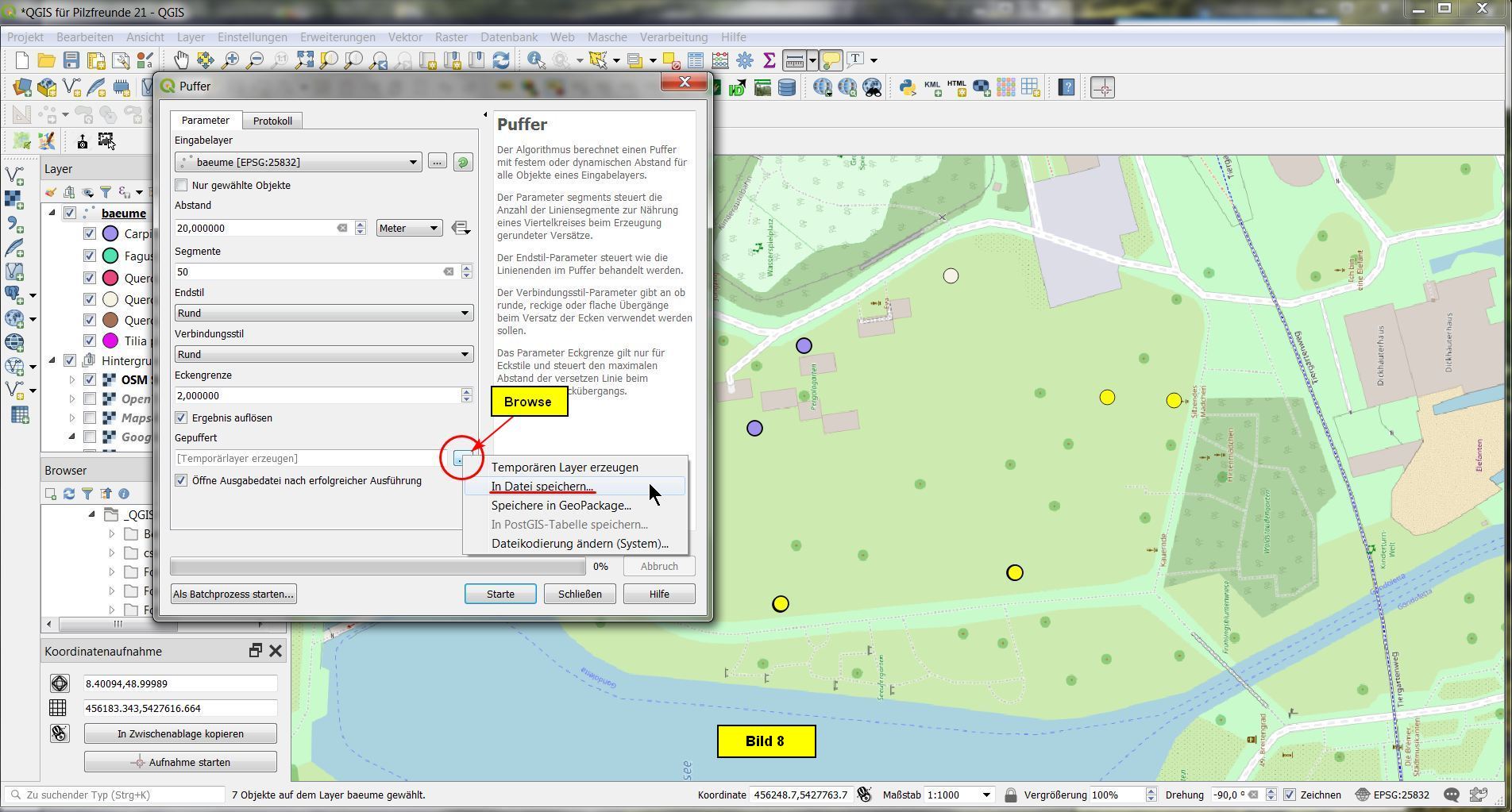Choose 'In Datei speichern...' from the menu
Image resolution: width=1512 pixels, height=812 pixels.
pos(542,487)
